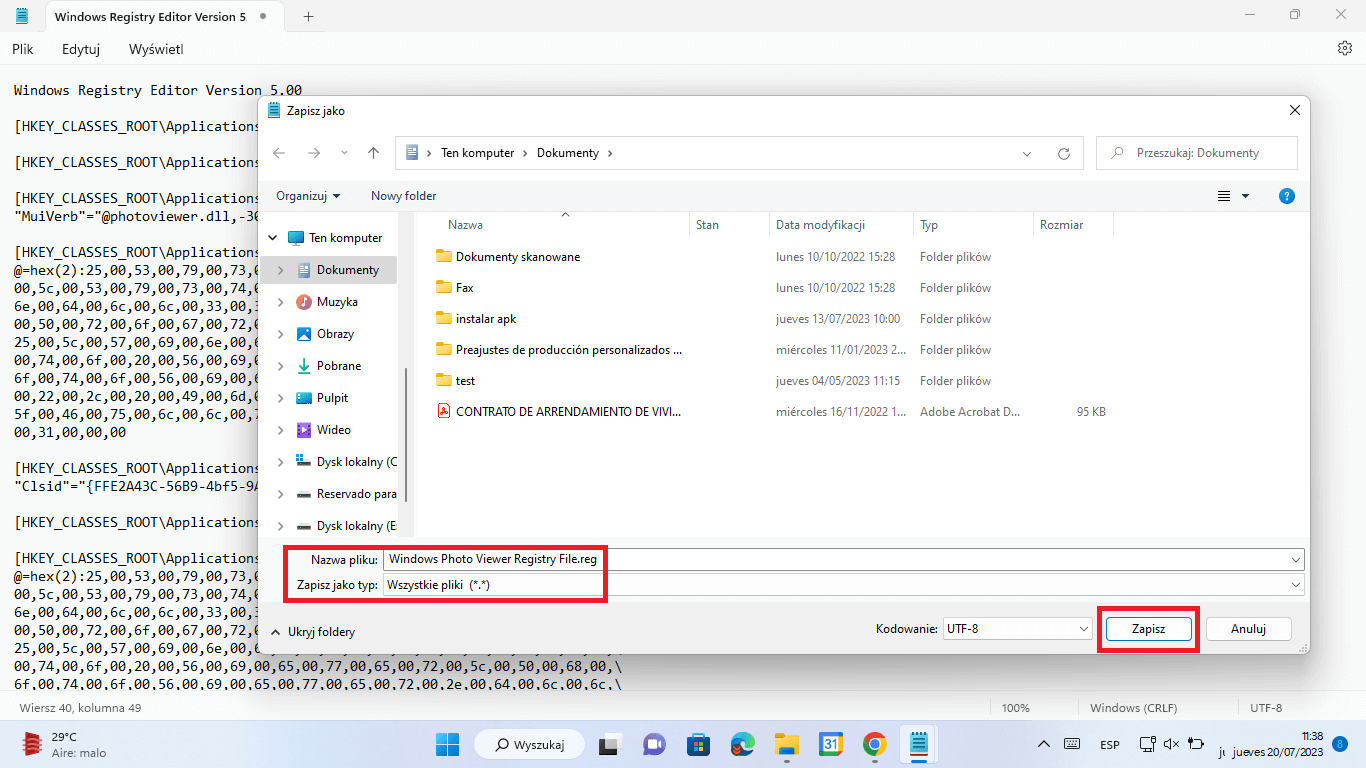Open Notepad settings gear icon
Screen dimensions: 1366x768
point(1345,48)
